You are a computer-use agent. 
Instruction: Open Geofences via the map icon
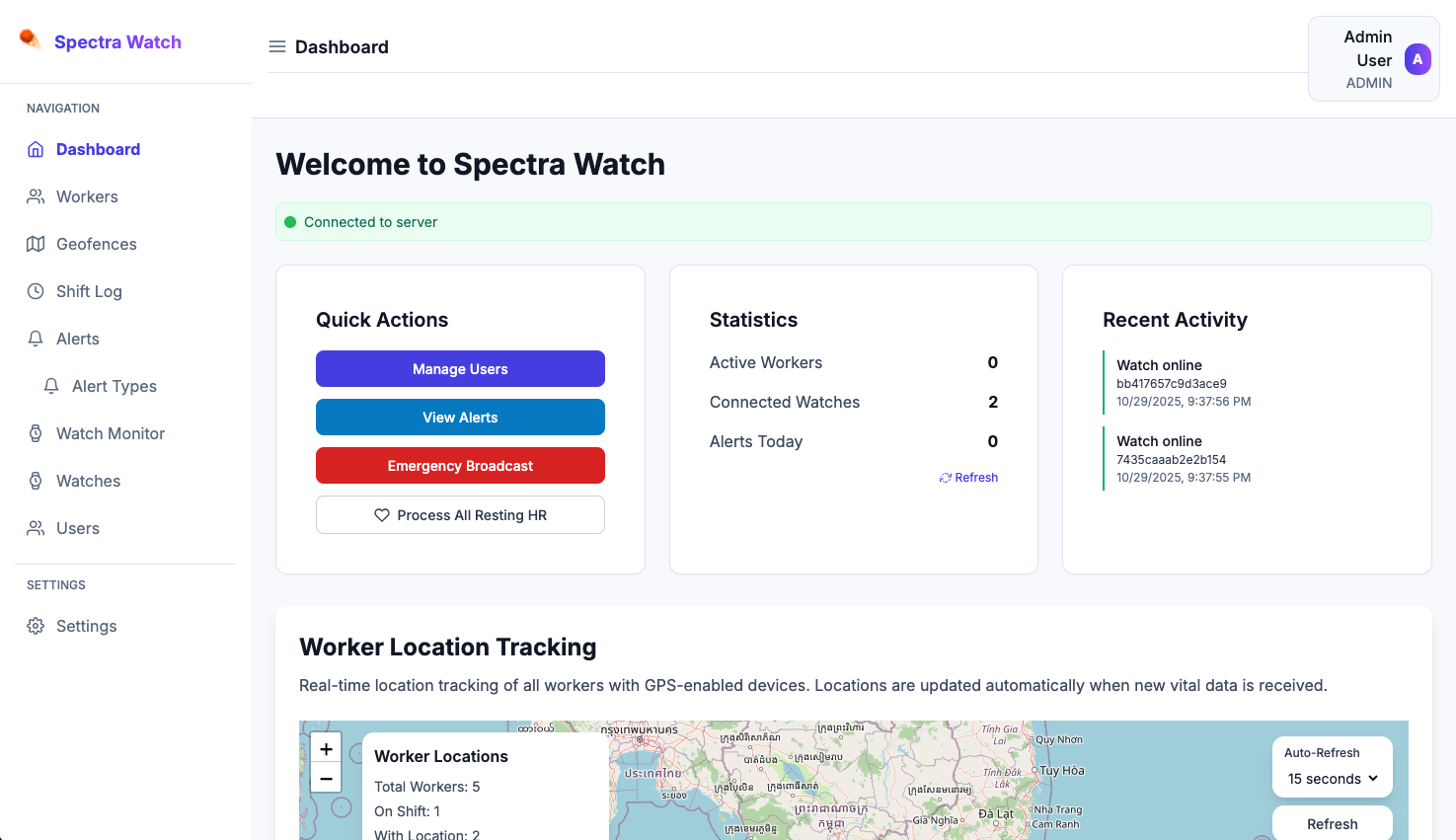pos(35,244)
